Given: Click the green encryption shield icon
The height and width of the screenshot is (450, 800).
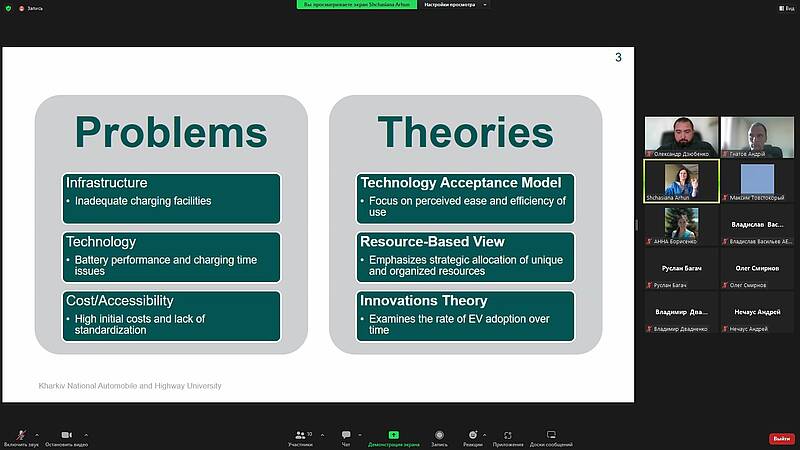Looking at the screenshot, I should pos(8,8).
